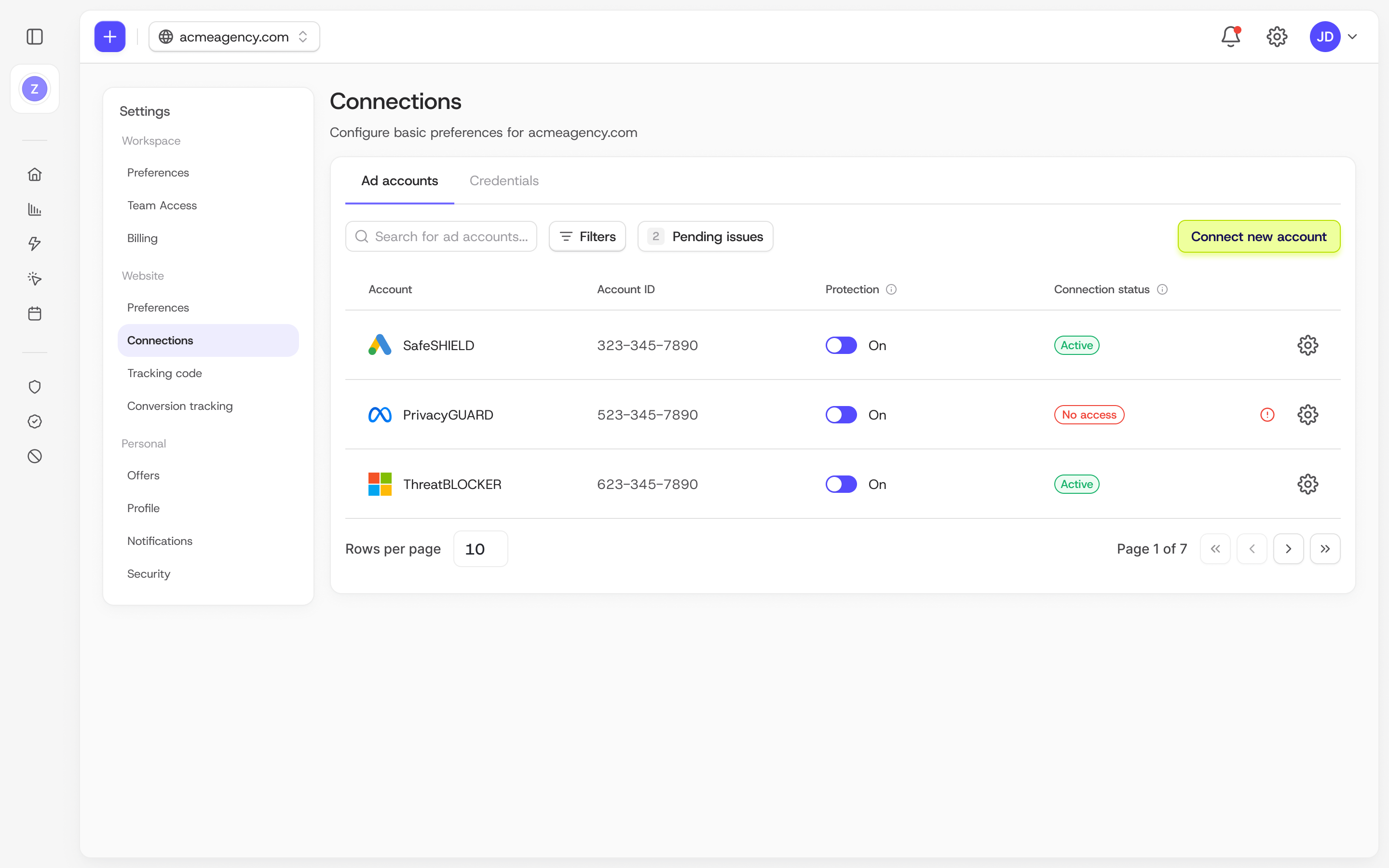
Task: Open the check badge icon
Action: (x=34, y=422)
